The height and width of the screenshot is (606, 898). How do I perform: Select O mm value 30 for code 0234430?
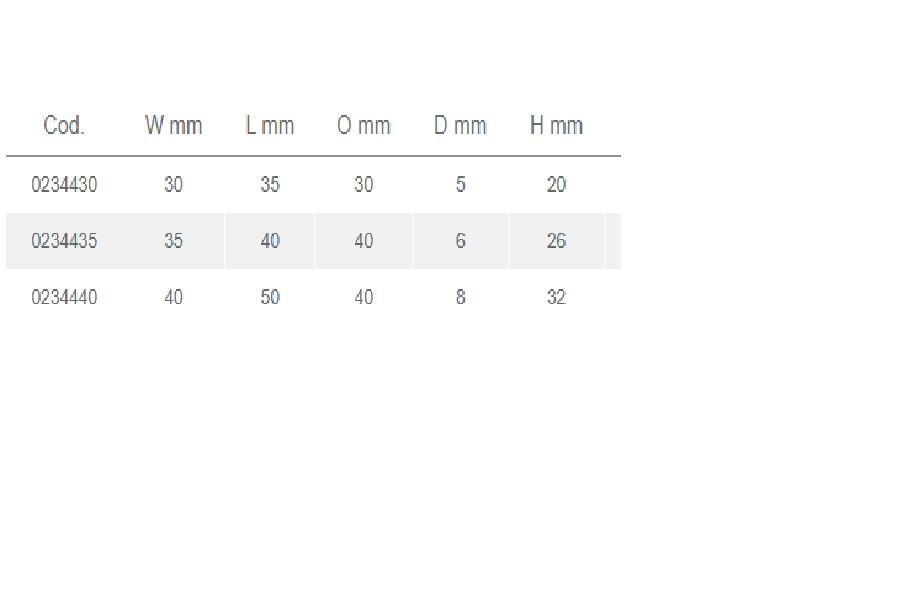click(x=364, y=185)
